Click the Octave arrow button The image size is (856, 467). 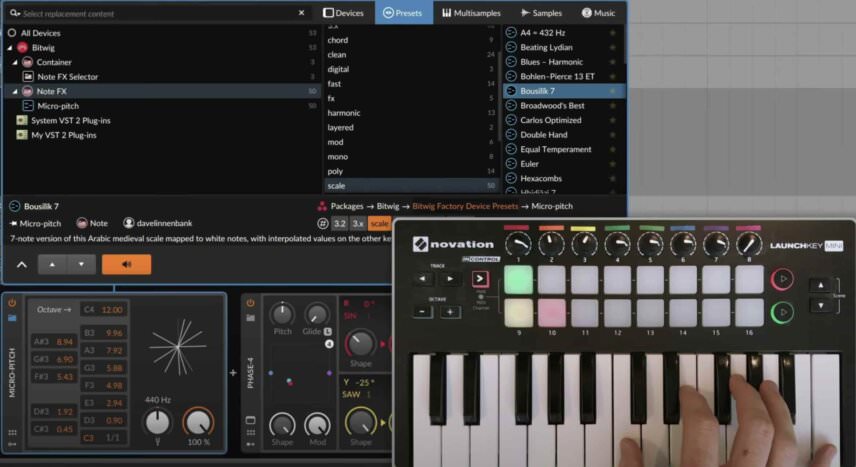pos(54,310)
